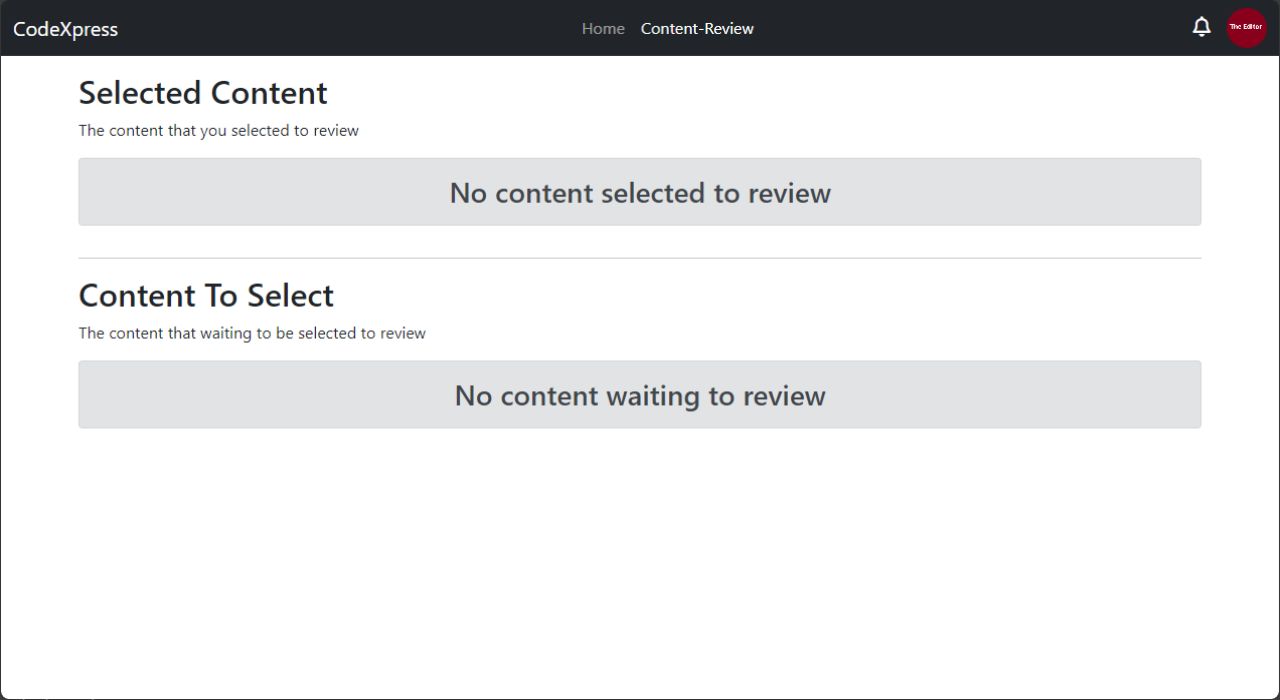Click the "No content selected to review" banner
This screenshot has height=700, width=1280.
(x=640, y=192)
